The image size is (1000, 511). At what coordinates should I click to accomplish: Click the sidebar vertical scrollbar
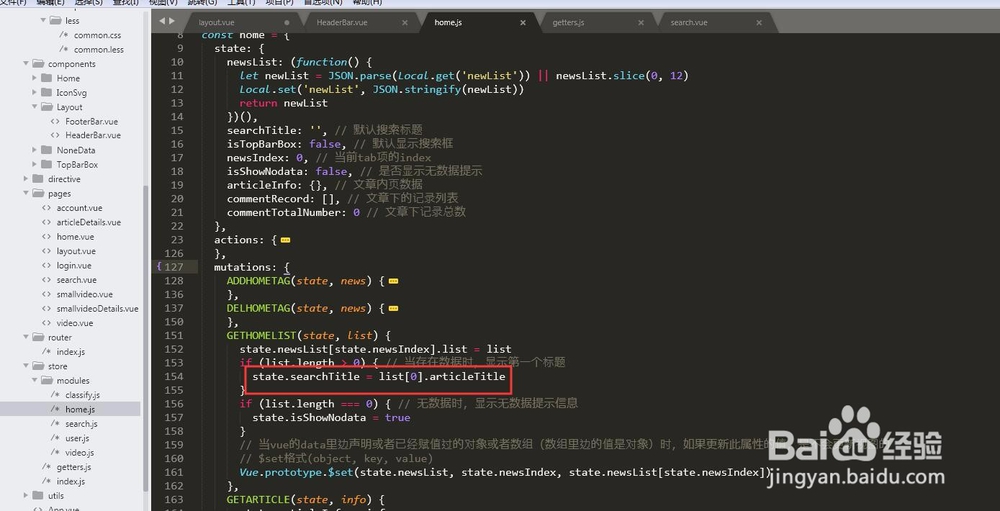coord(145,338)
